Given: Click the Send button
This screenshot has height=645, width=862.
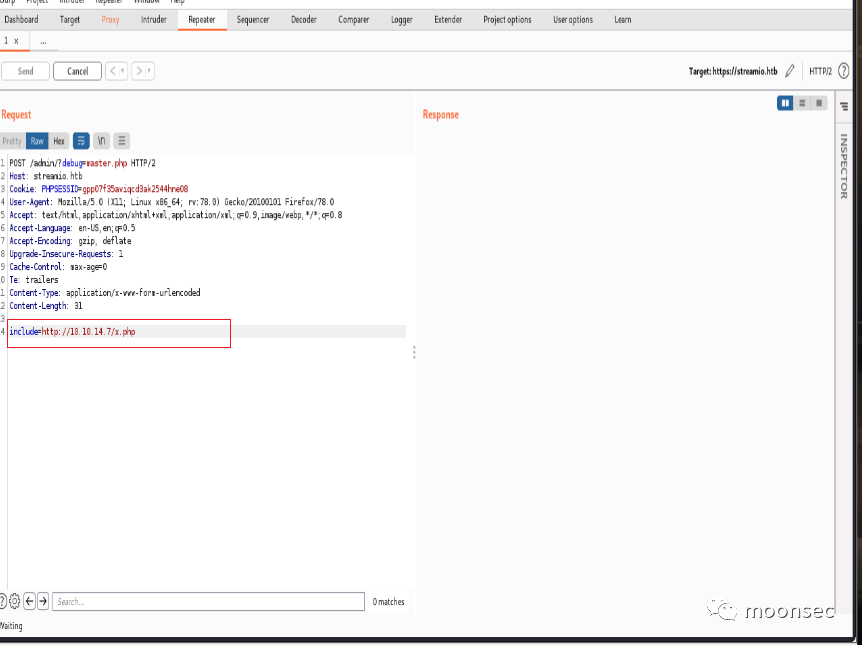Looking at the screenshot, I should pyautogui.click(x=25, y=71).
